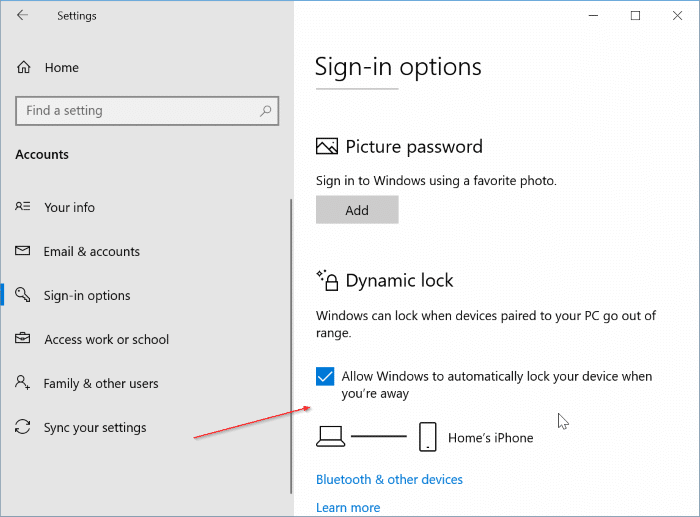Open Email & accounts page
Screen dimensions: 700x517
click(x=92, y=251)
